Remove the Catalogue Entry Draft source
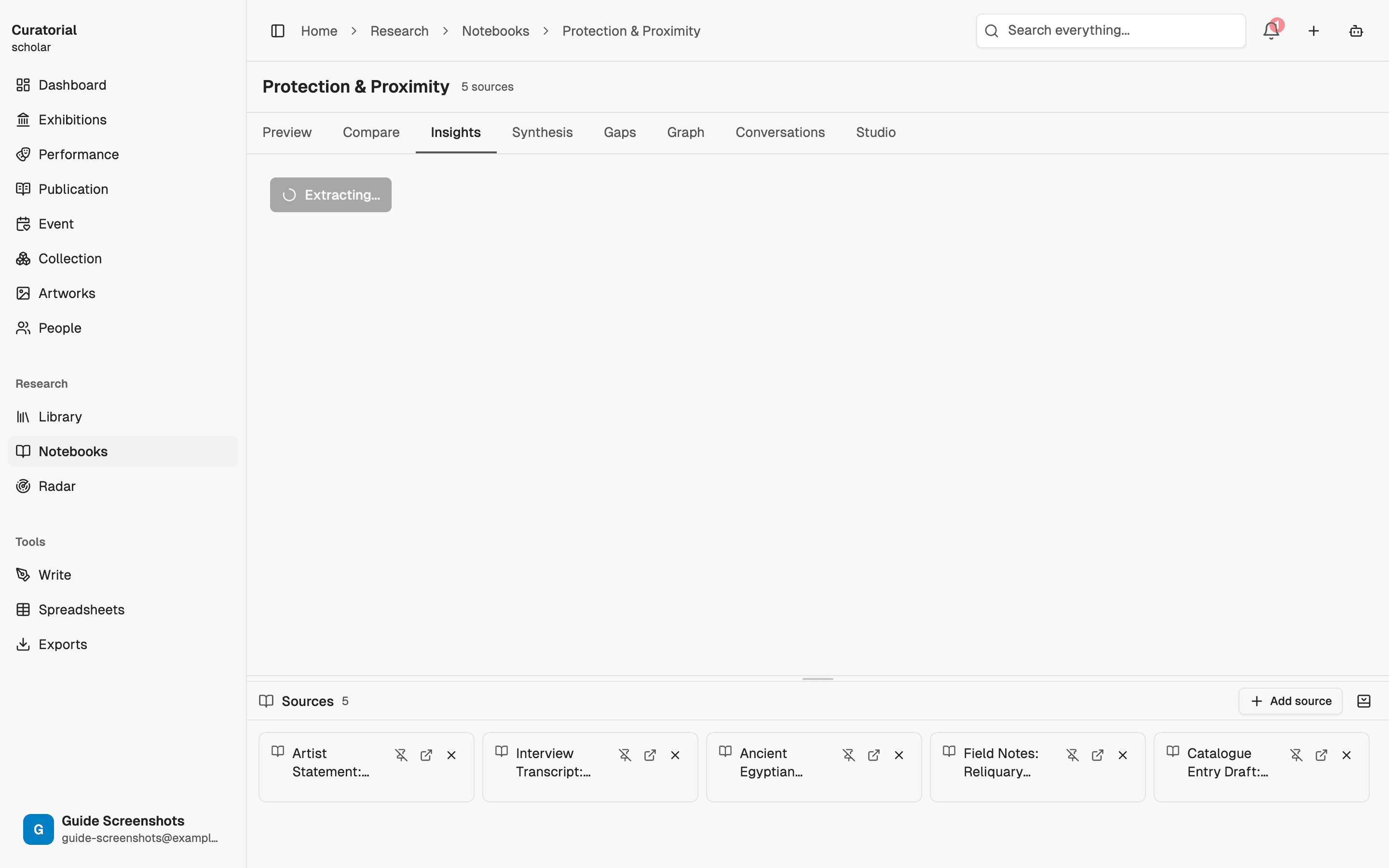 (1347, 755)
